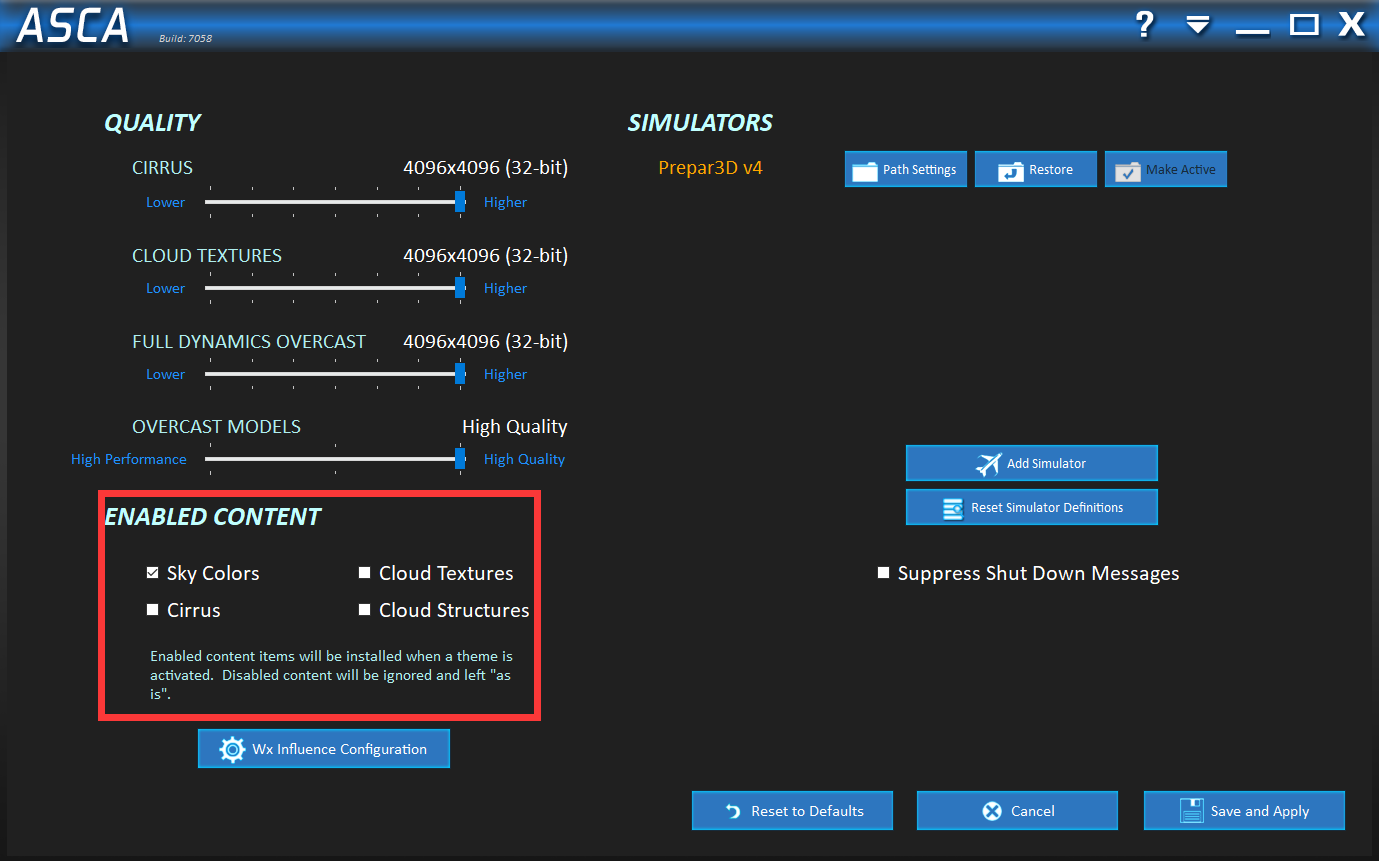This screenshot has width=1379, height=861.
Task: Click the Build: 7058 text
Action: click(x=185, y=39)
